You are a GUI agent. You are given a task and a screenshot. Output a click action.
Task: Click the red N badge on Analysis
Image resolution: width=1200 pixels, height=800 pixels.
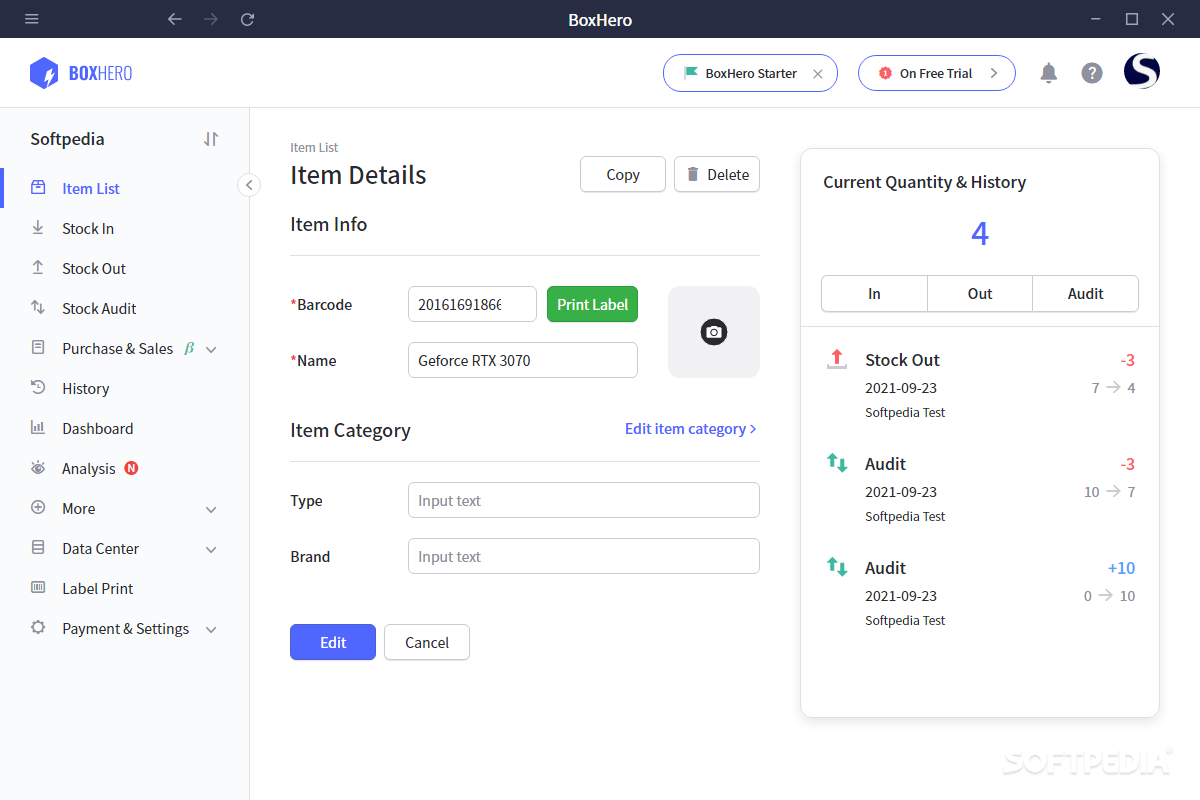click(131, 468)
